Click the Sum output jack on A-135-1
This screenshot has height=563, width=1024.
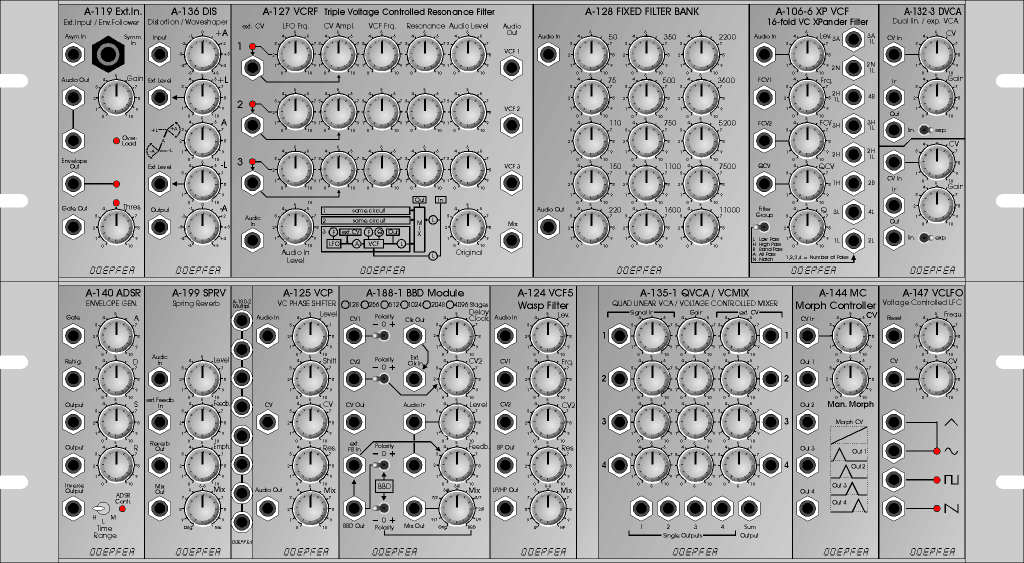750,509
